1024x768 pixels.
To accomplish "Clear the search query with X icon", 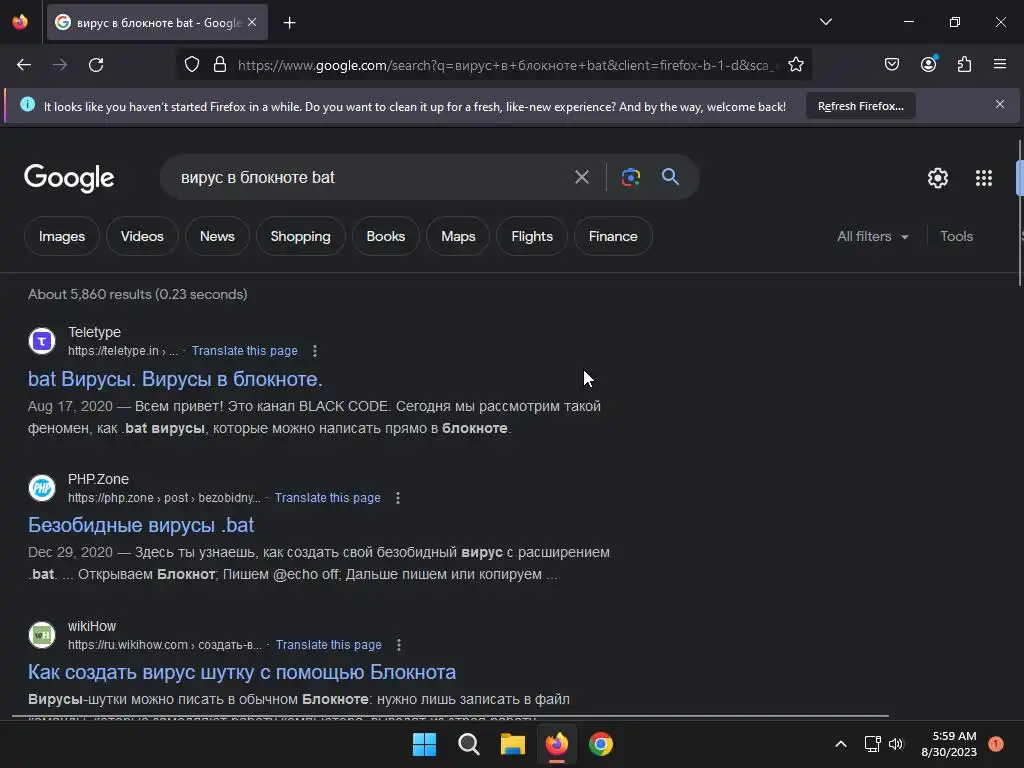I will pyautogui.click(x=582, y=177).
